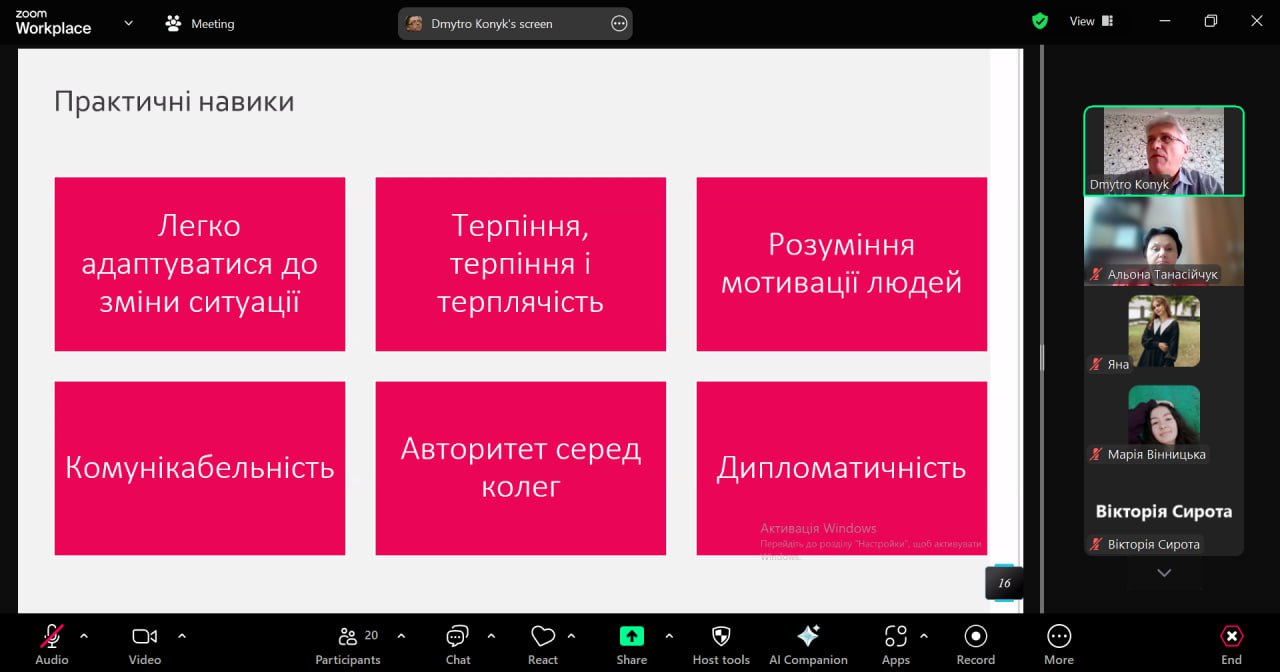This screenshot has height=672, width=1280.
Task: Expand video options arrow next to Video
Action: [182, 636]
